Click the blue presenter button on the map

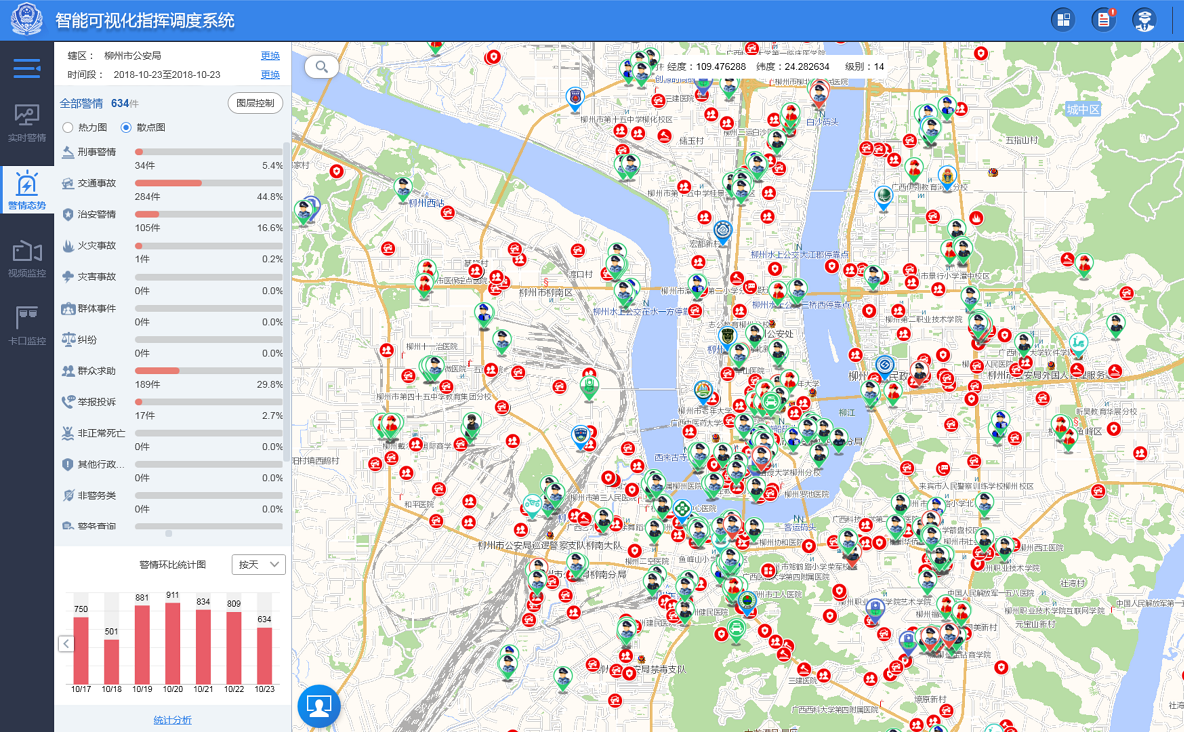319,706
